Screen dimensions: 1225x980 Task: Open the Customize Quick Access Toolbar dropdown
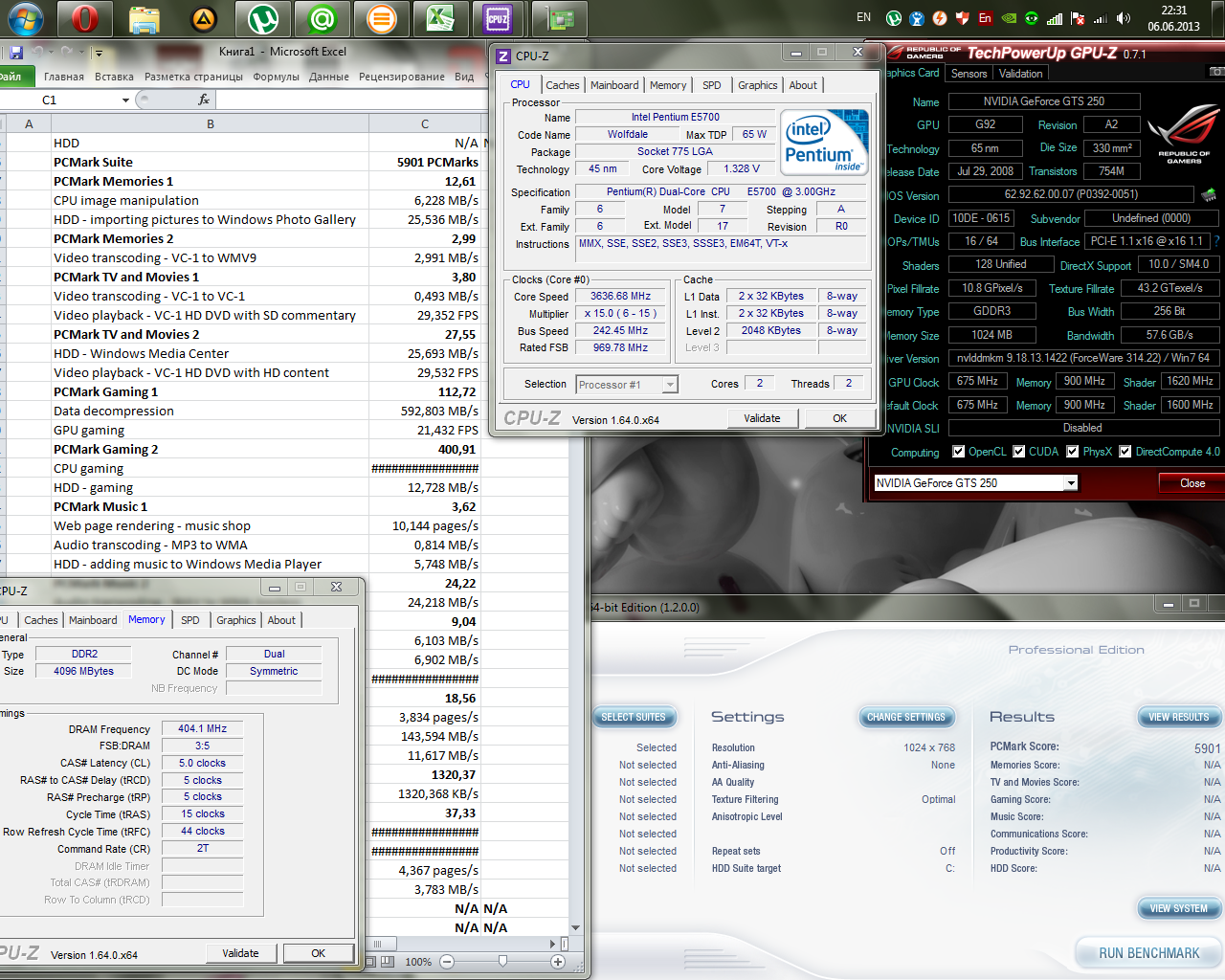point(99,54)
